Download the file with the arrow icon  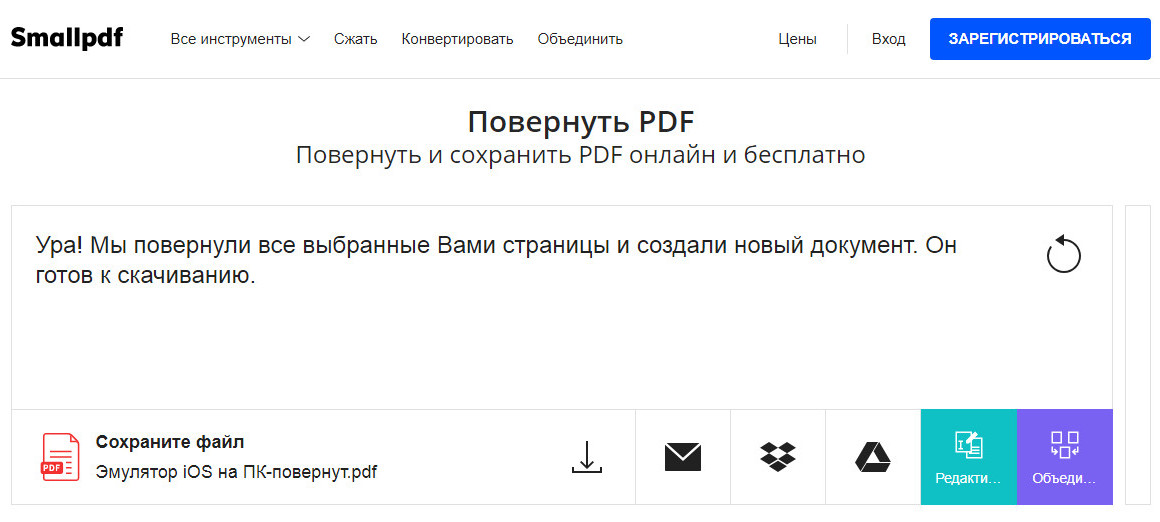click(x=587, y=457)
